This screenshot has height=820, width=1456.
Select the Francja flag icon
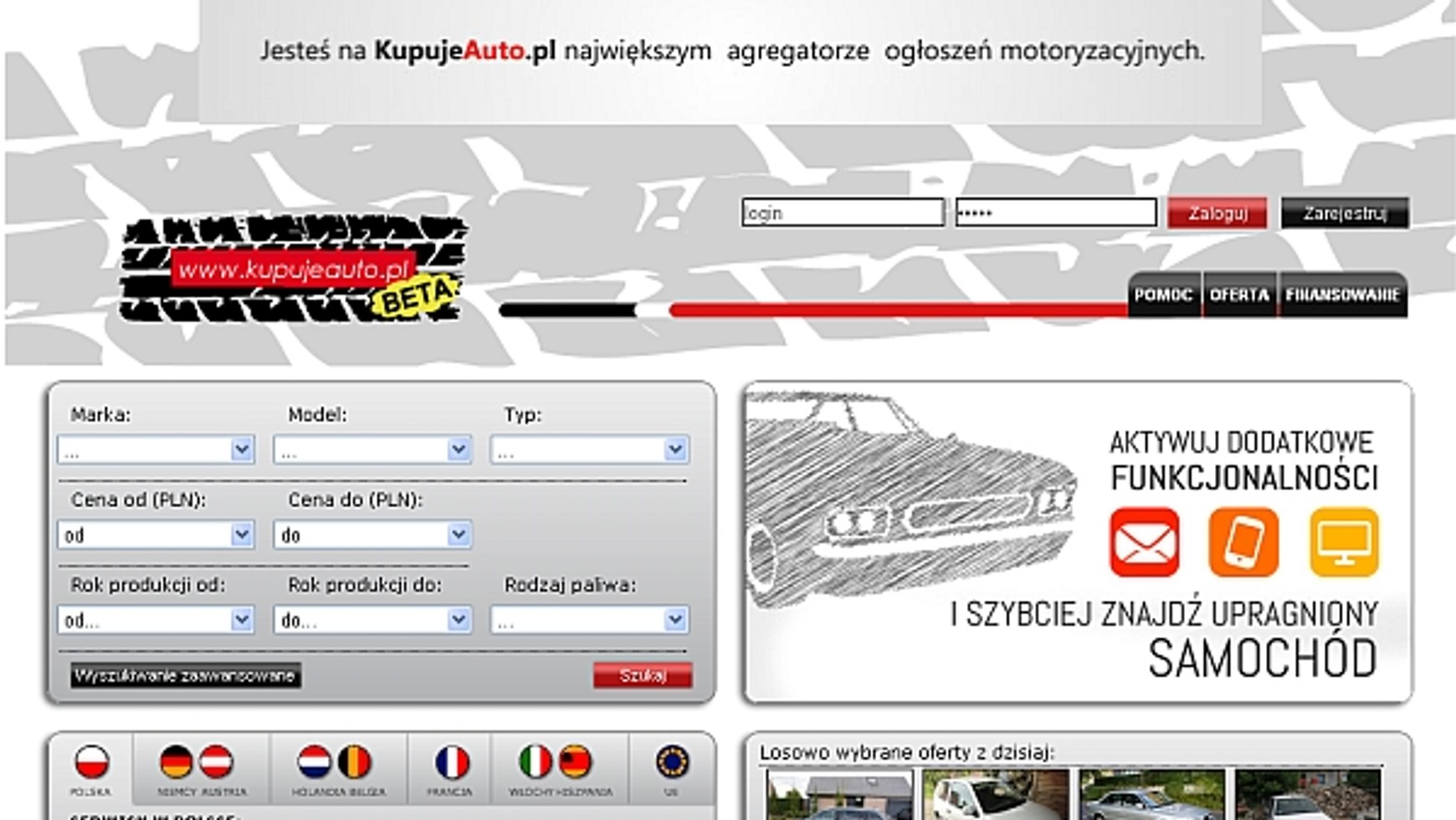[451, 763]
